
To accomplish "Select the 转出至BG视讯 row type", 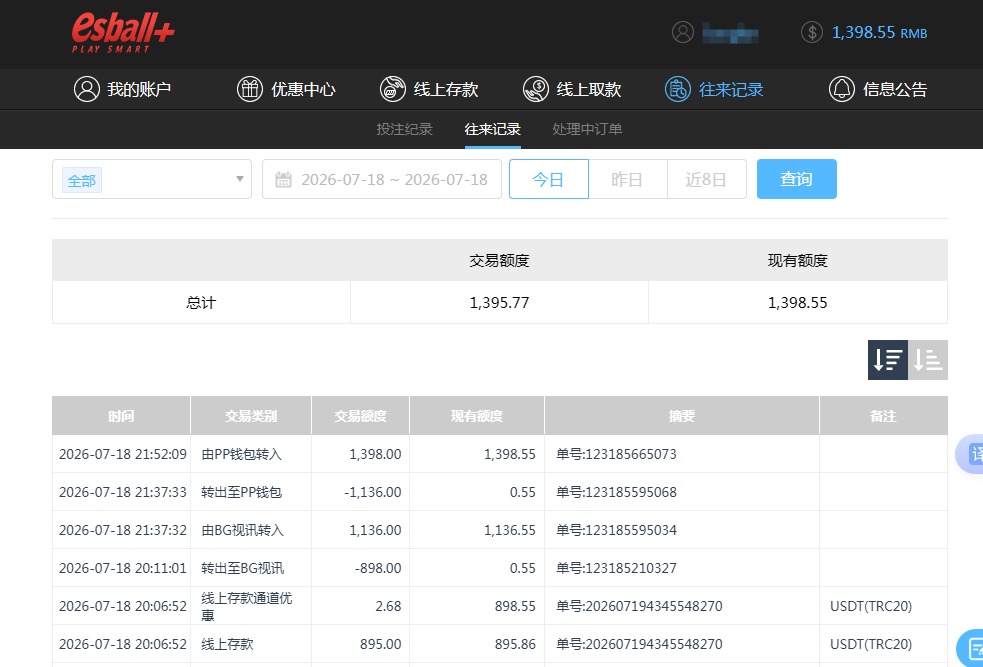I will [243, 568].
